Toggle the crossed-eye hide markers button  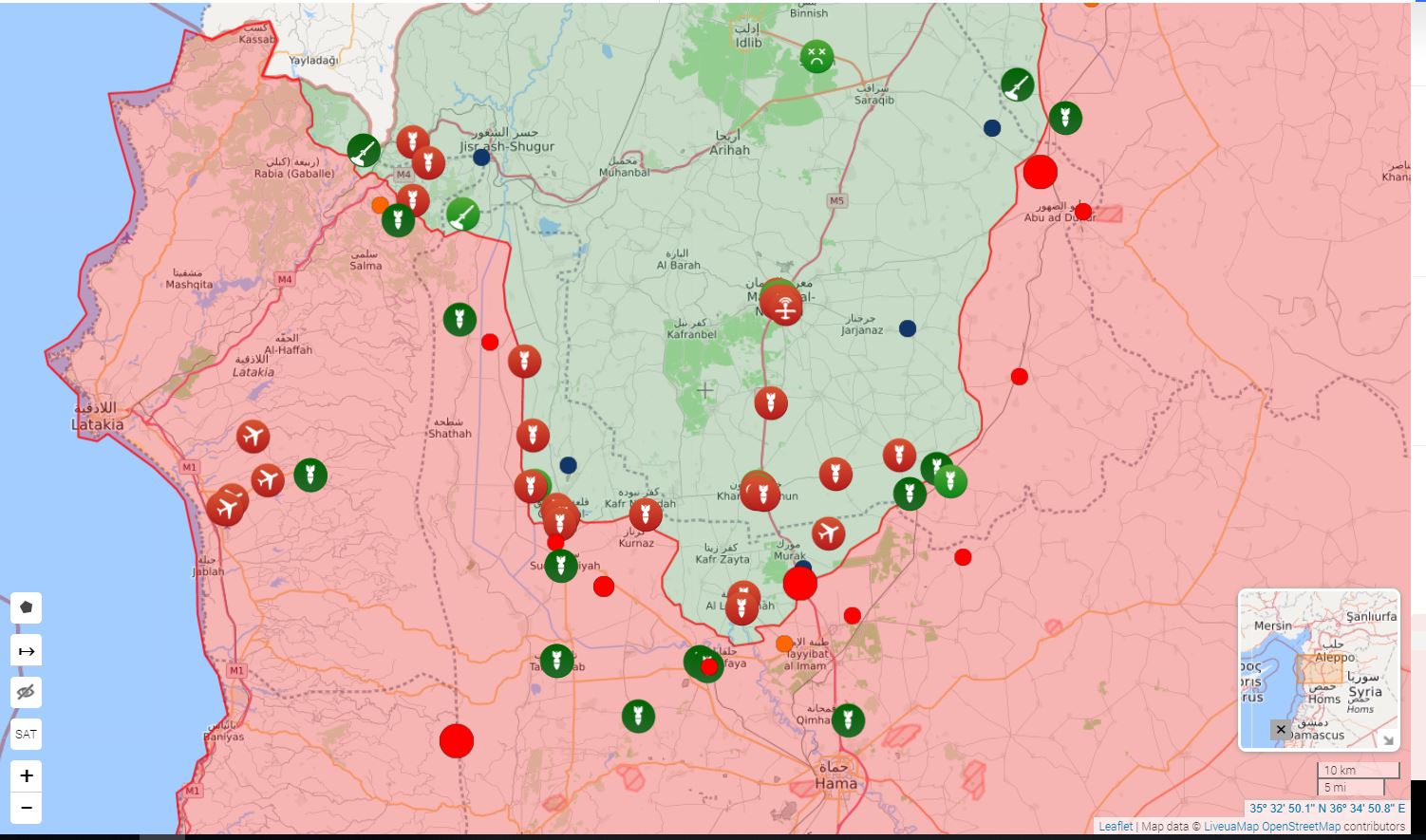(x=26, y=693)
